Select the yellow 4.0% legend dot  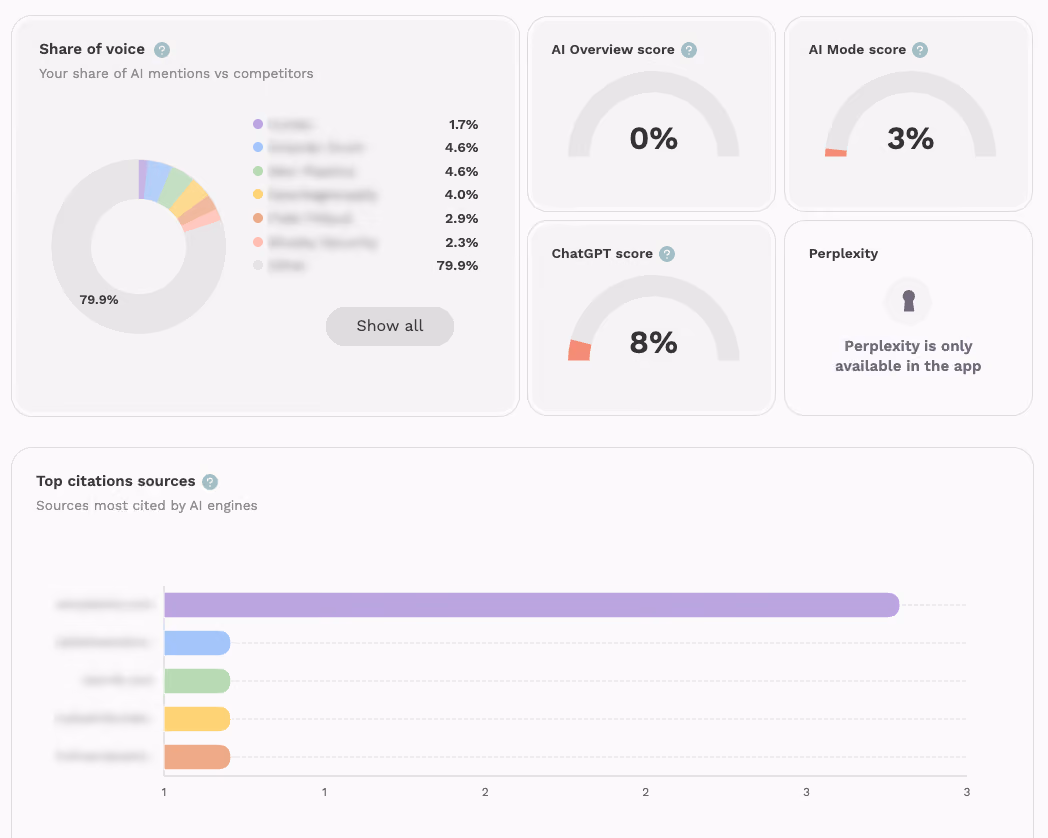tap(258, 194)
